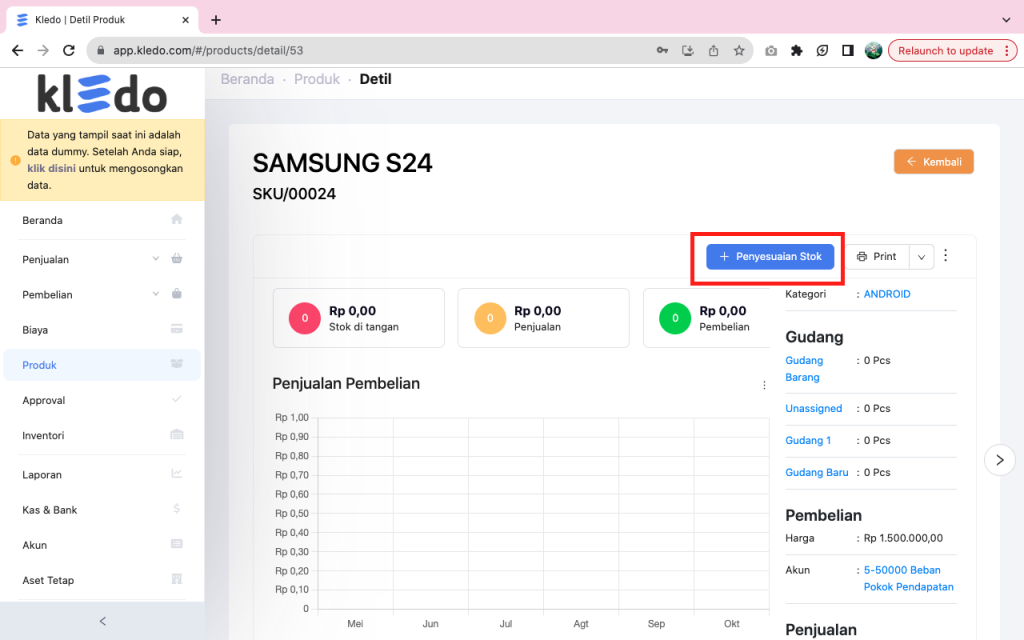Click the Stok di tangan summary card
The image size is (1024, 640).
(359, 318)
